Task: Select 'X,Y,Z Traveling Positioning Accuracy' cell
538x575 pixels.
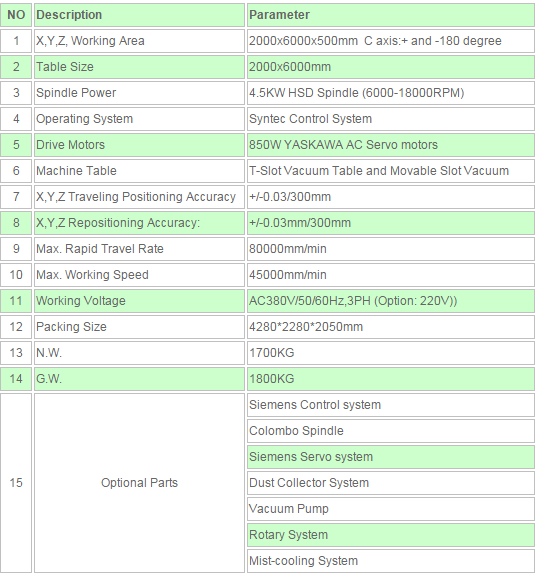Action: pyautogui.click(x=139, y=197)
